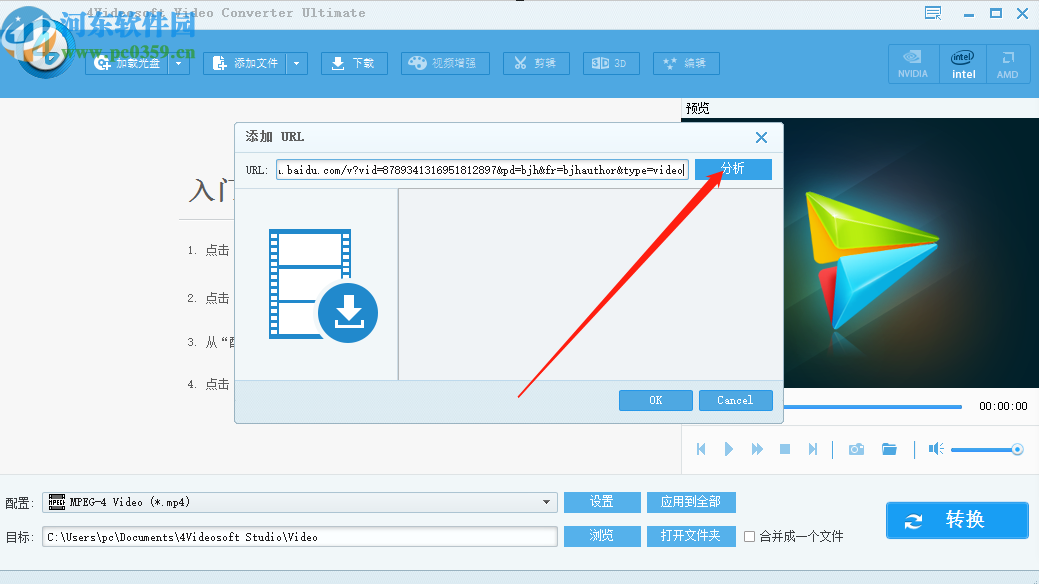Image resolution: width=1039 pixels, height=584 pixels.
Task: Close the Add URL dialog
Action: pyautogui.click(x=761, y=137)
